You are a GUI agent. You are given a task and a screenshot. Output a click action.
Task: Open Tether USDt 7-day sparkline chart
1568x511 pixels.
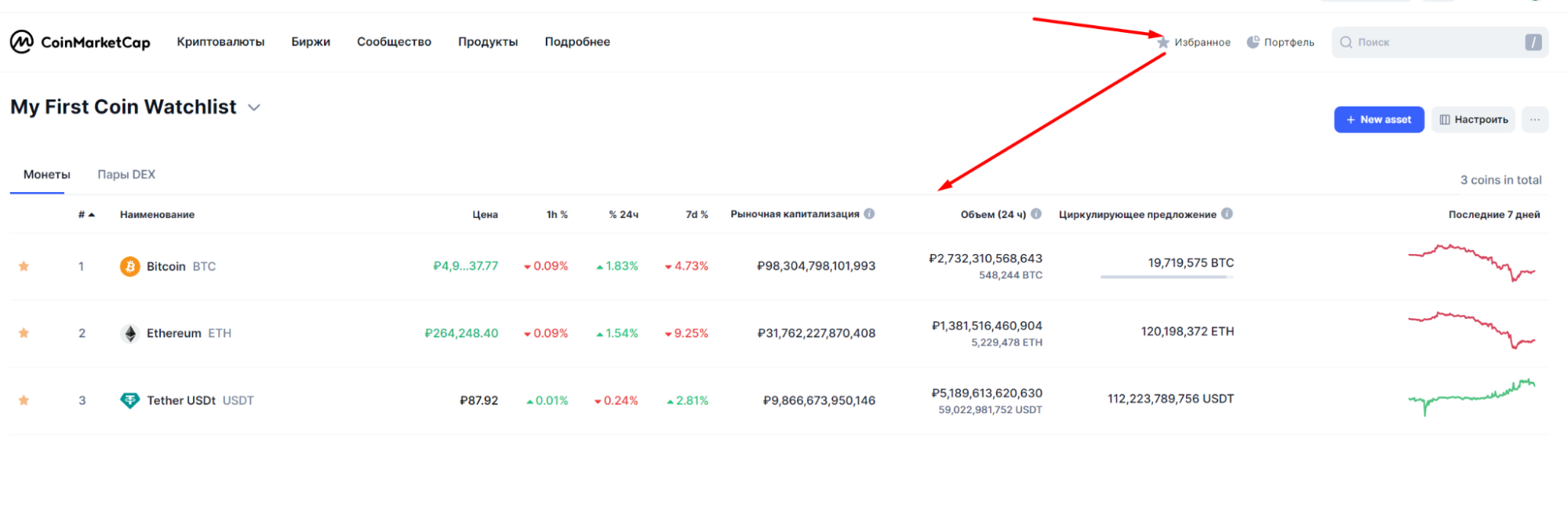tap(1472, 397)
